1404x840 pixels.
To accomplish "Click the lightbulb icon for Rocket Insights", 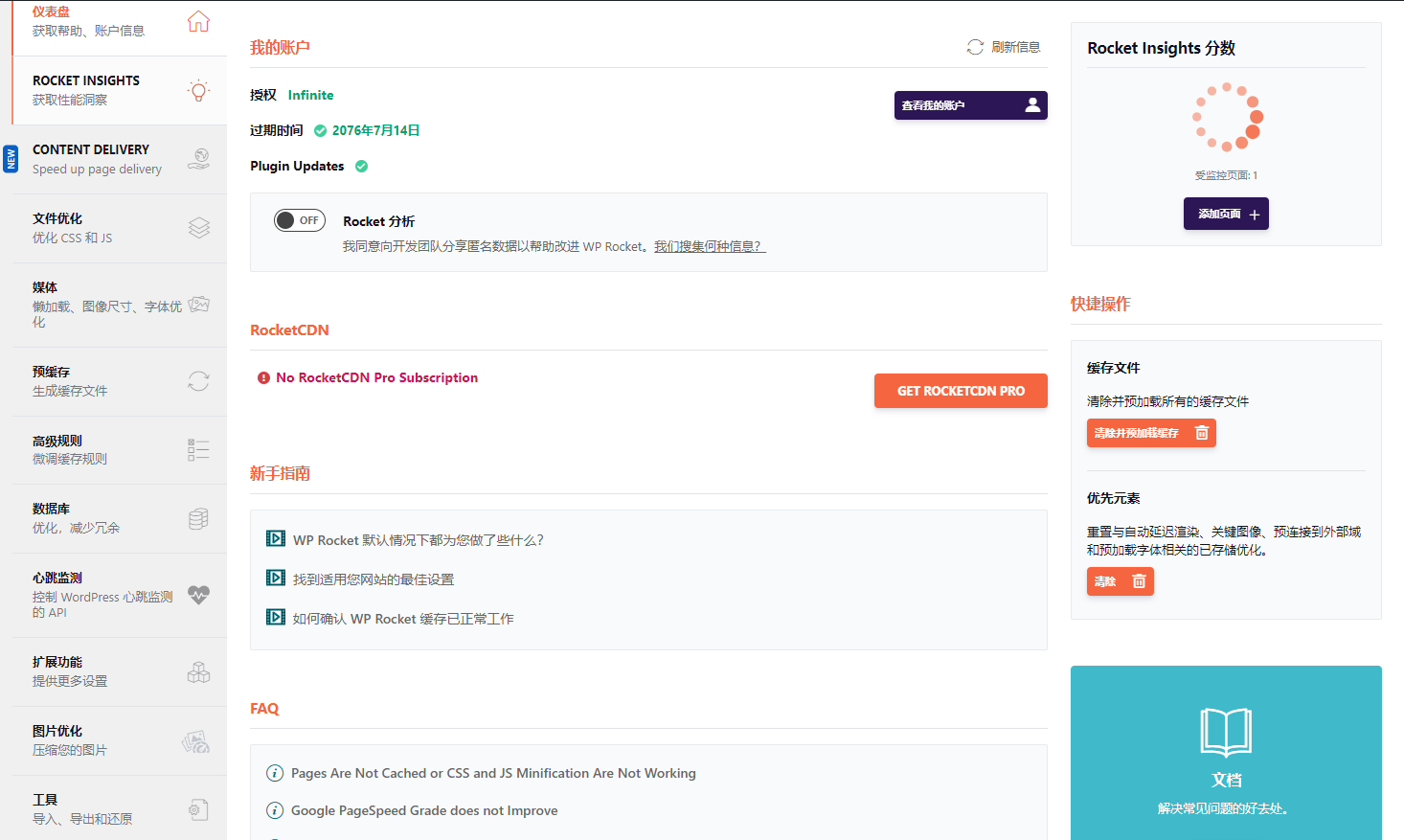I will click(x=198, y=90).
